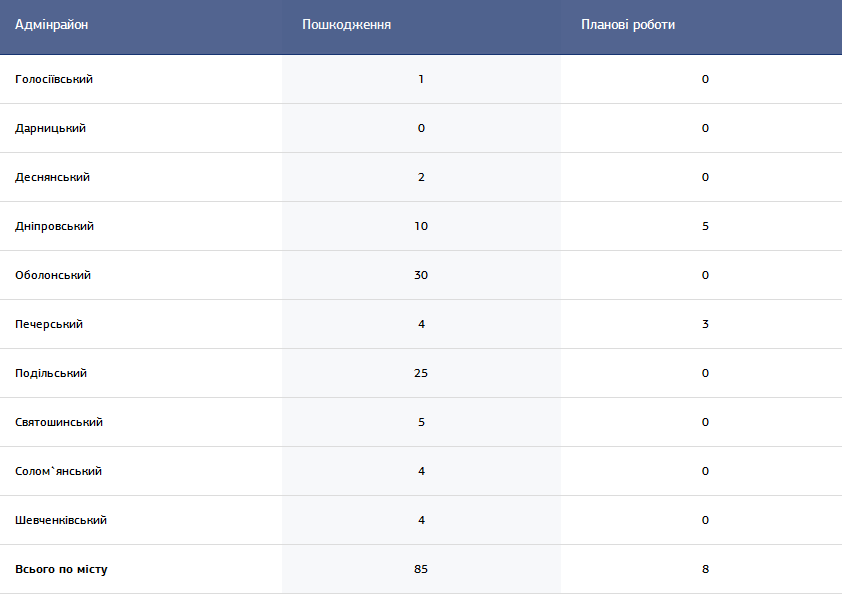Click the Адмінрайон column header

coord(52,25)
